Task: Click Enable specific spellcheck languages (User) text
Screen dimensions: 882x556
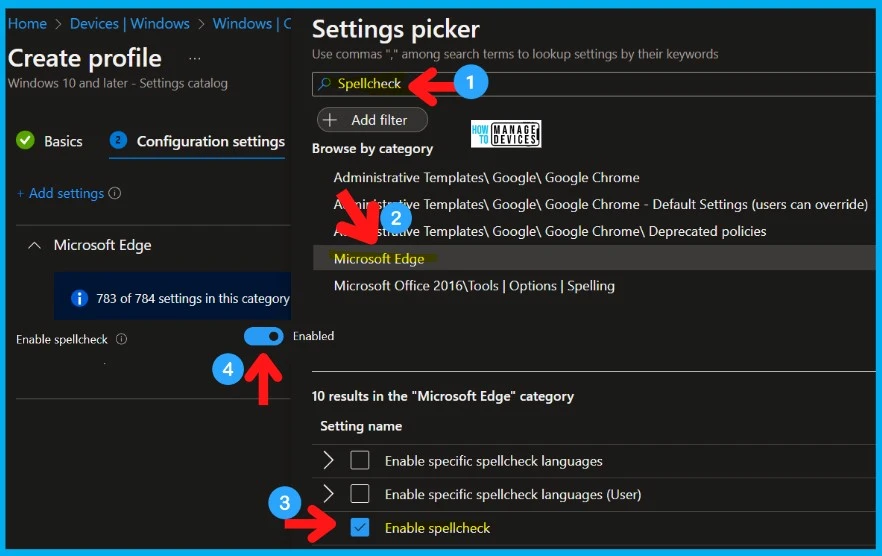Action: [512, 495]
